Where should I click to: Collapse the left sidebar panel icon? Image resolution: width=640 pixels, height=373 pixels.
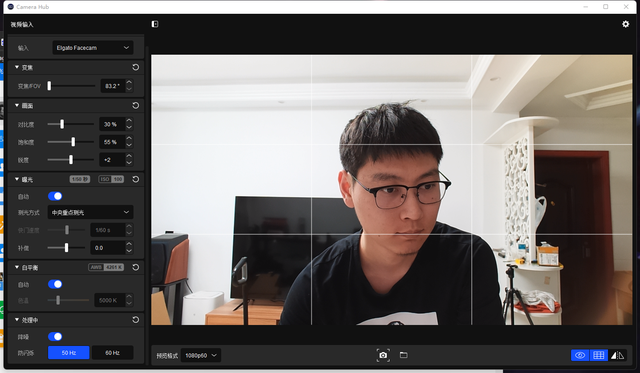coord(155,24)
